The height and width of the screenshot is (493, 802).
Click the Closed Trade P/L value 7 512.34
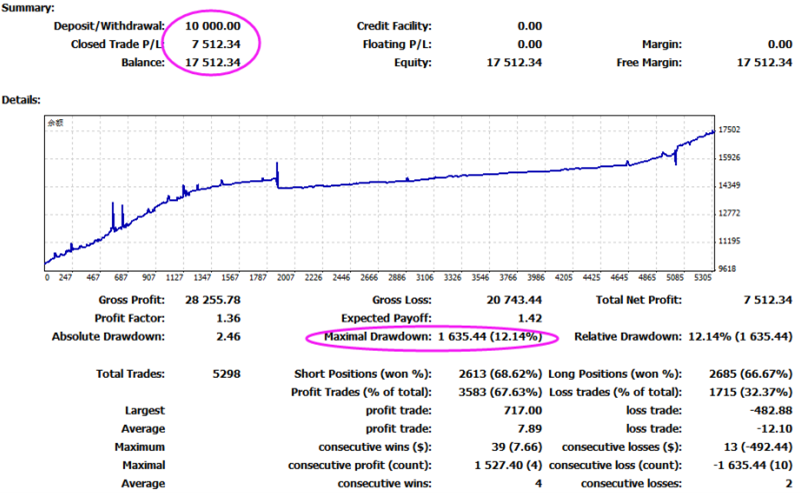coord(216,44)
